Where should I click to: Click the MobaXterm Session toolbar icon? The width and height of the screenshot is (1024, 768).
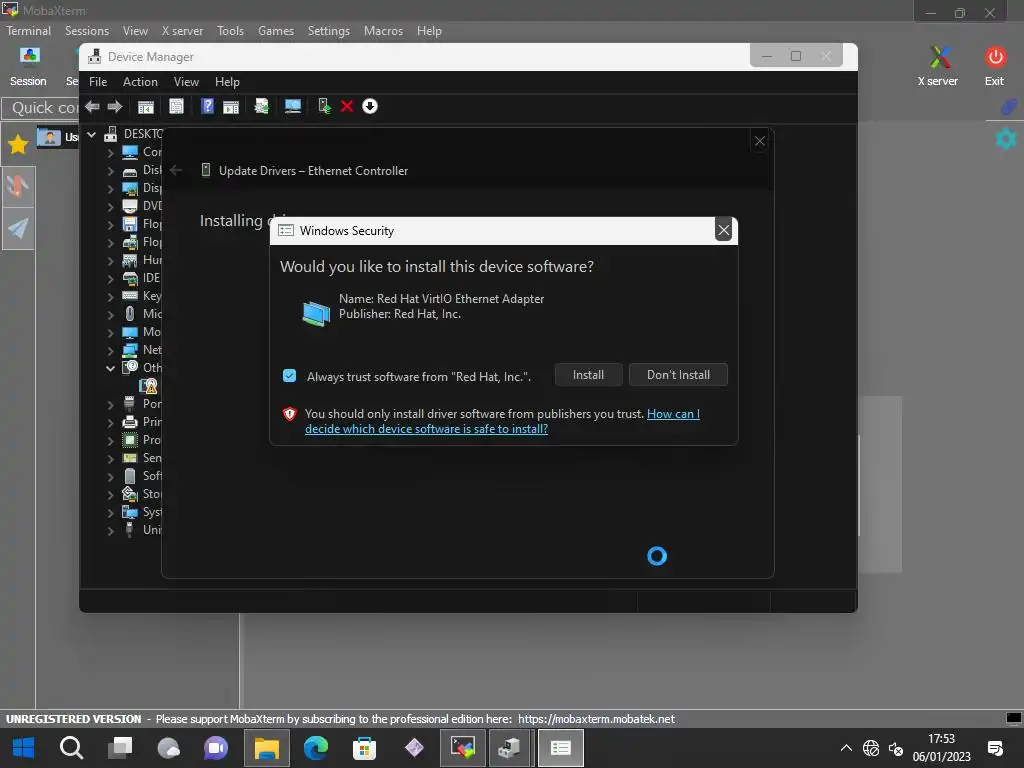pos(28,67)
